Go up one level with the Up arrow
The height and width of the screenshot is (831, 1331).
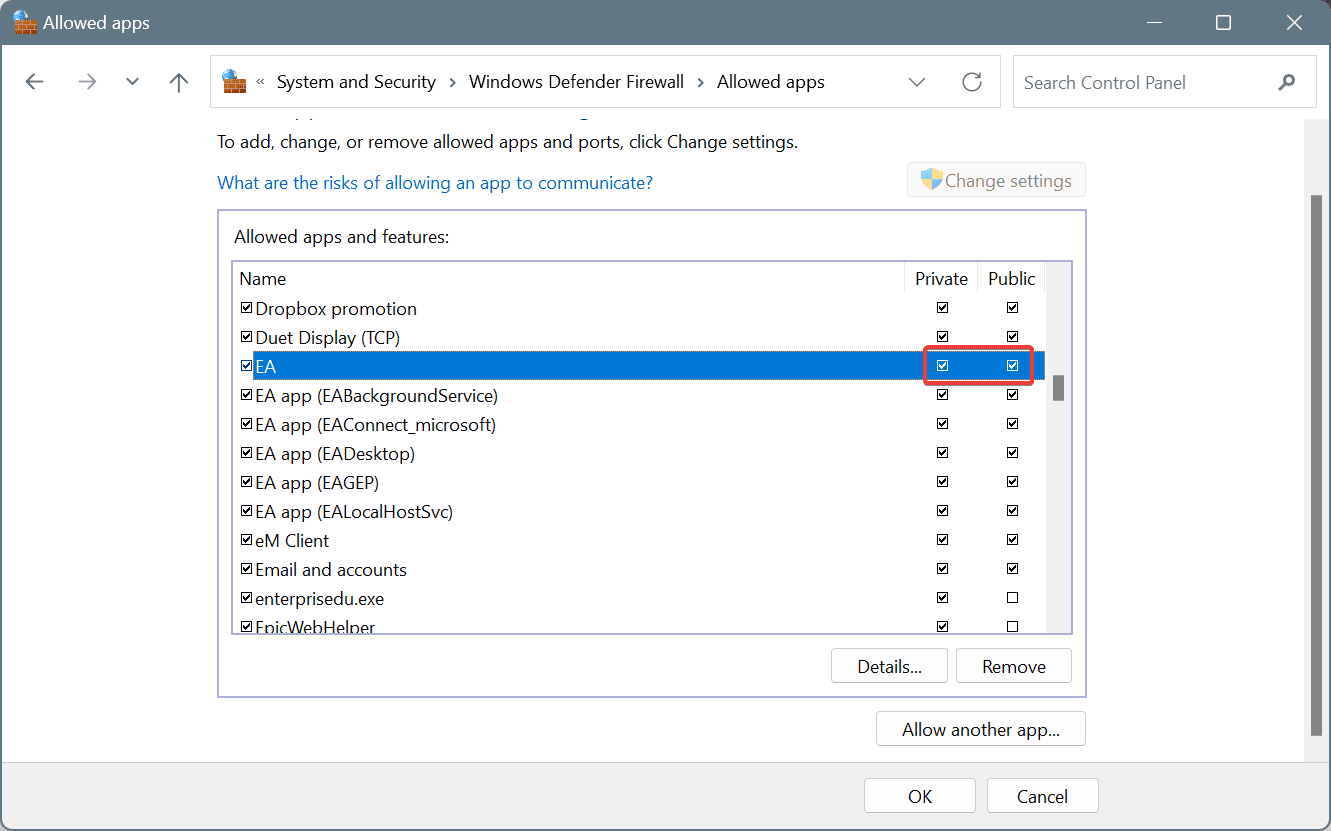[179, 82]
